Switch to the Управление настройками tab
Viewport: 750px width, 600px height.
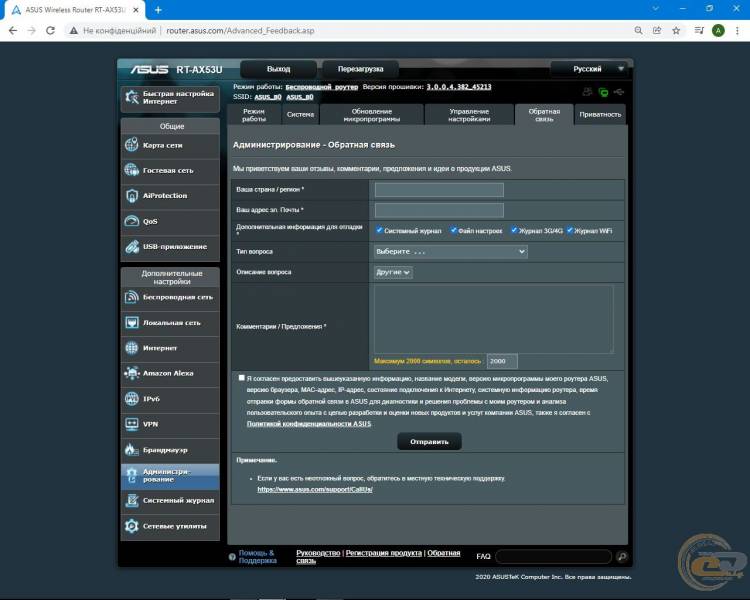tap(469, 115)
